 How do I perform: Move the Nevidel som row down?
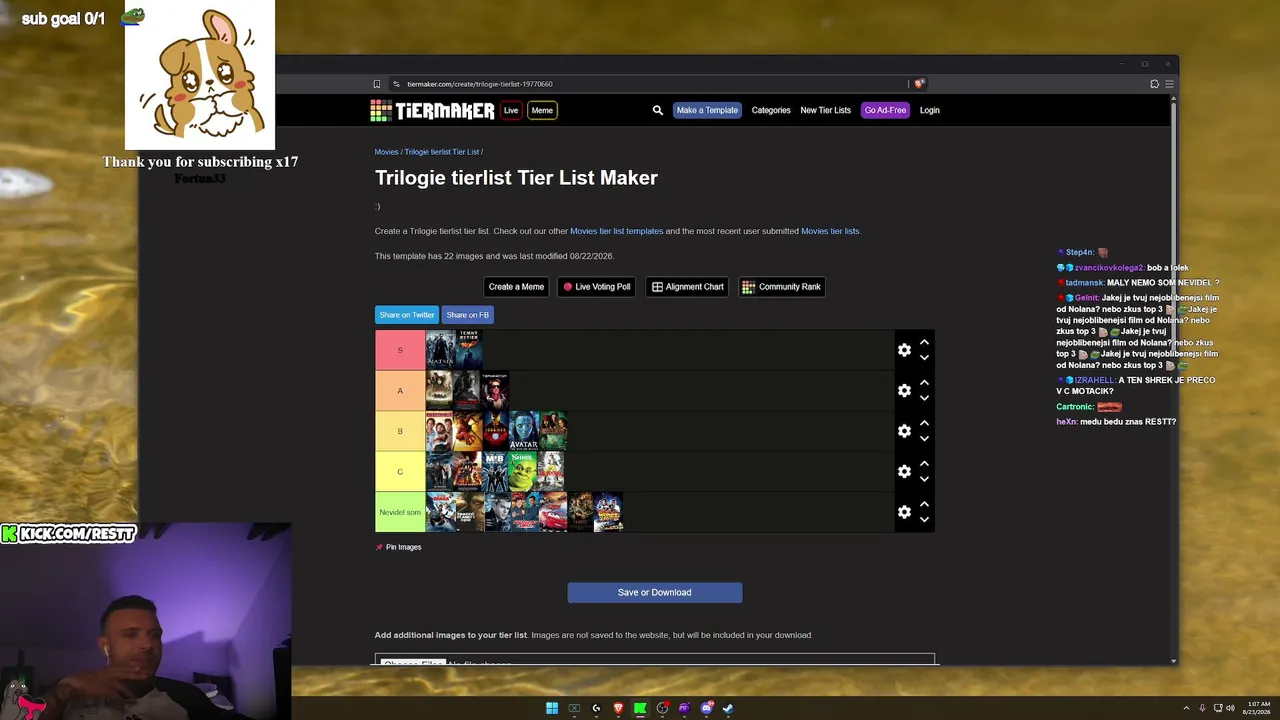pos(924,520)
